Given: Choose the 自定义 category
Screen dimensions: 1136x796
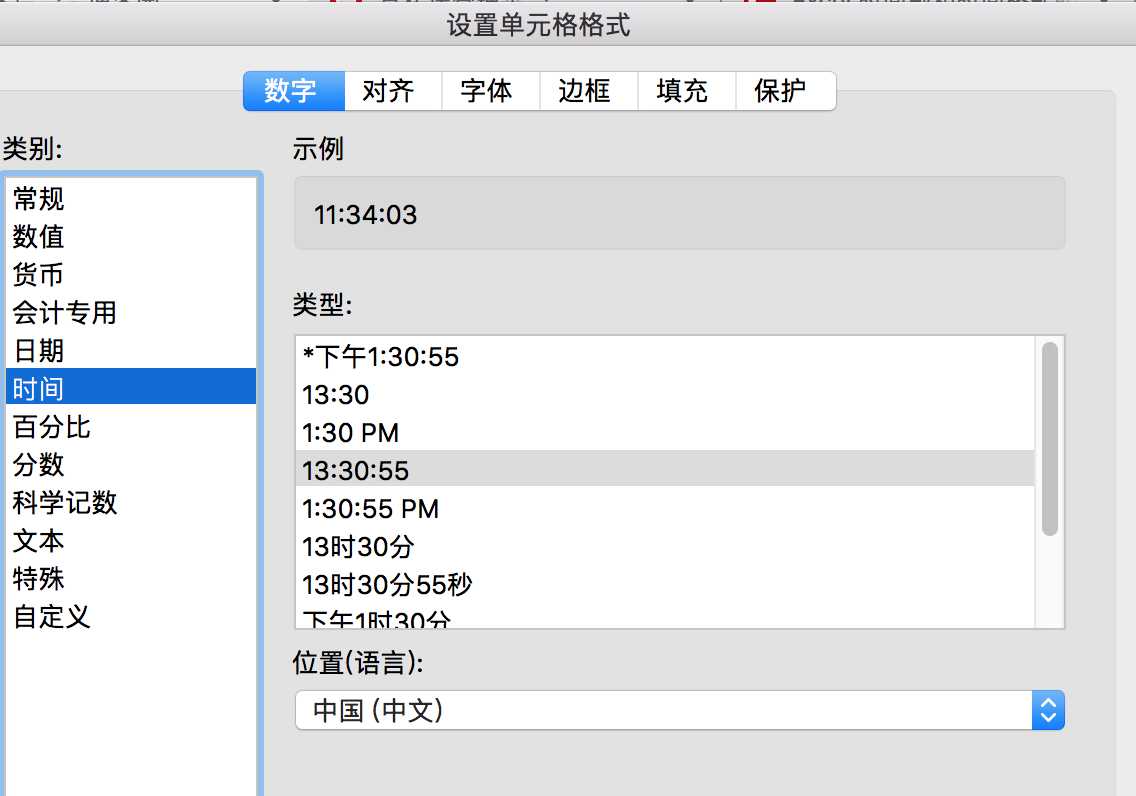Looking at the screenshot, I should (x=52, y=616).
